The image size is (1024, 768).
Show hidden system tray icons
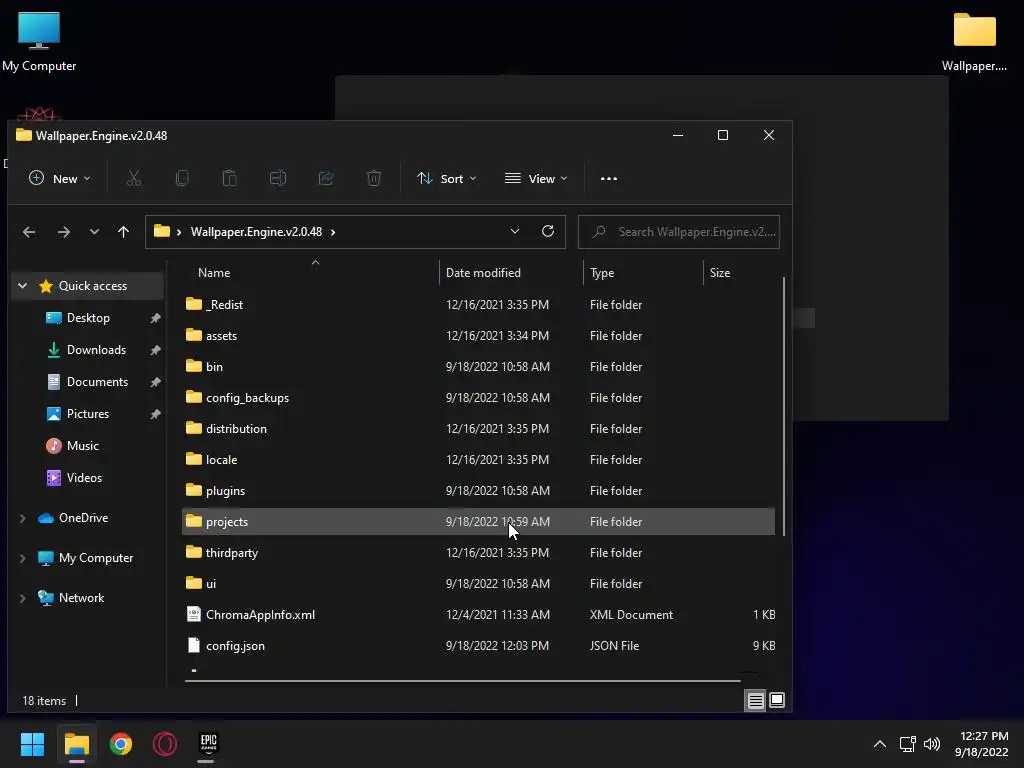coord(880,744)
